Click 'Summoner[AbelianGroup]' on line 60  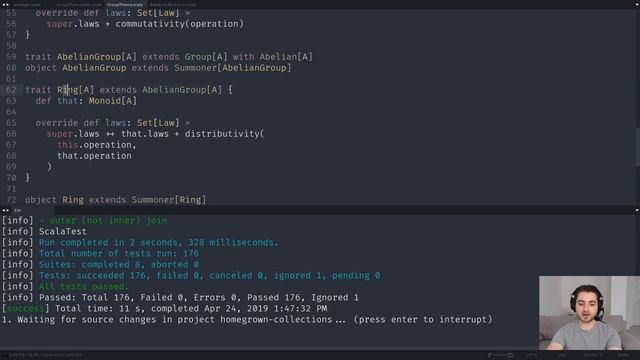click(233, 68)
